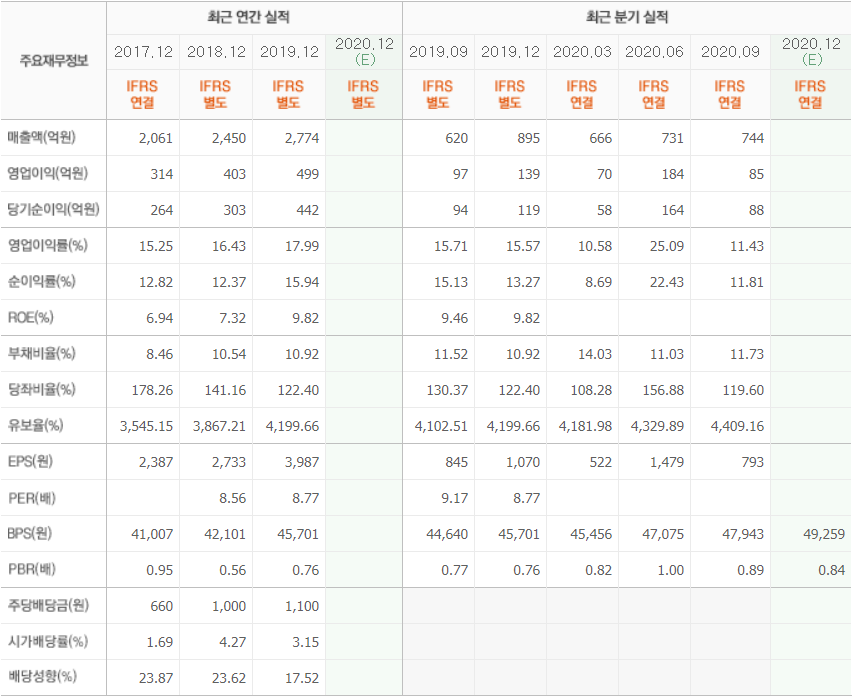
Task: Click the 25.09 operating margin value
Action: tap(665, 246)
